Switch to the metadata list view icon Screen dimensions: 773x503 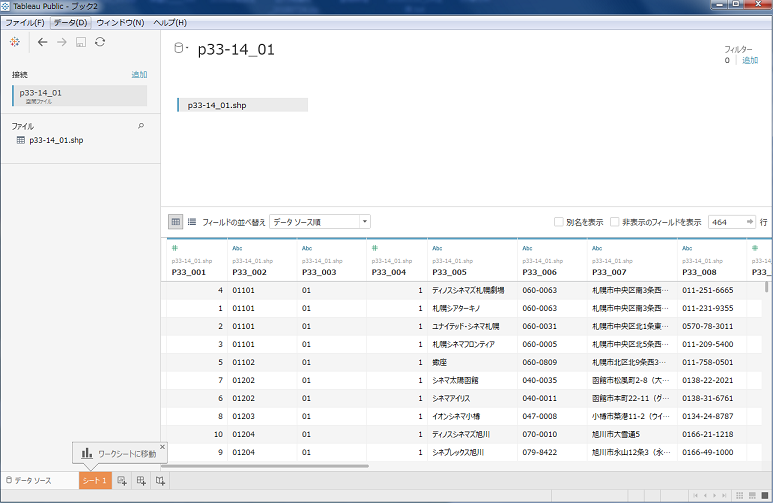pyautogui.click(x=192, y=222)
